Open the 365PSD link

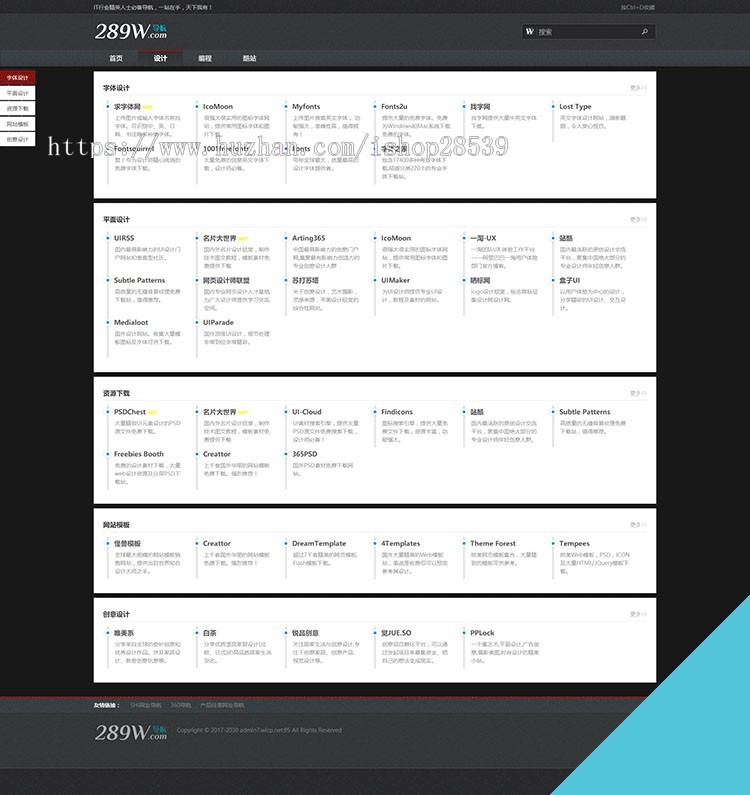pyautogui.click(x=305, y=454)
